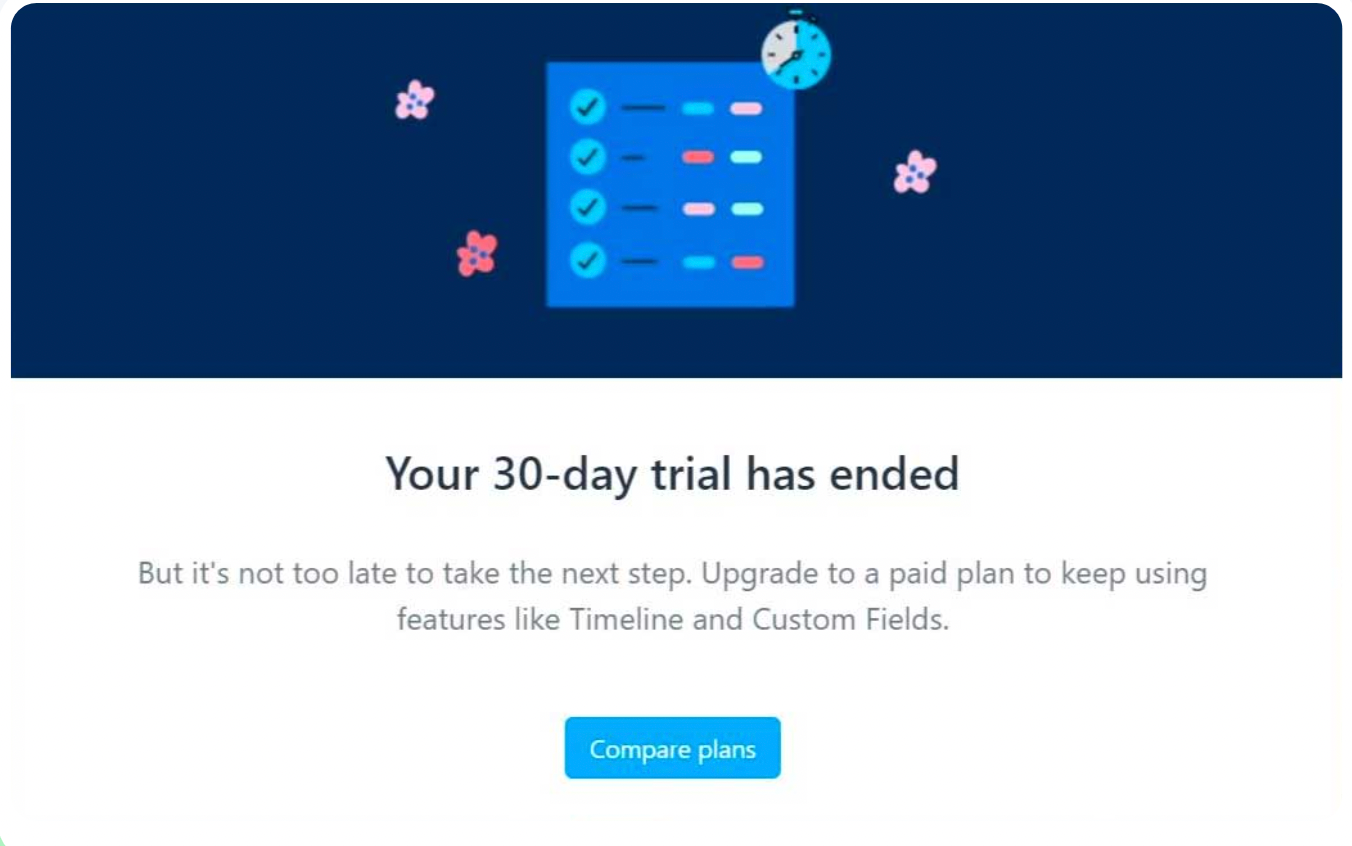The height and width of the screenshot is (846, 1352).
Task: Select the pink pill in the third checklist row
Action: pos(698,209)
